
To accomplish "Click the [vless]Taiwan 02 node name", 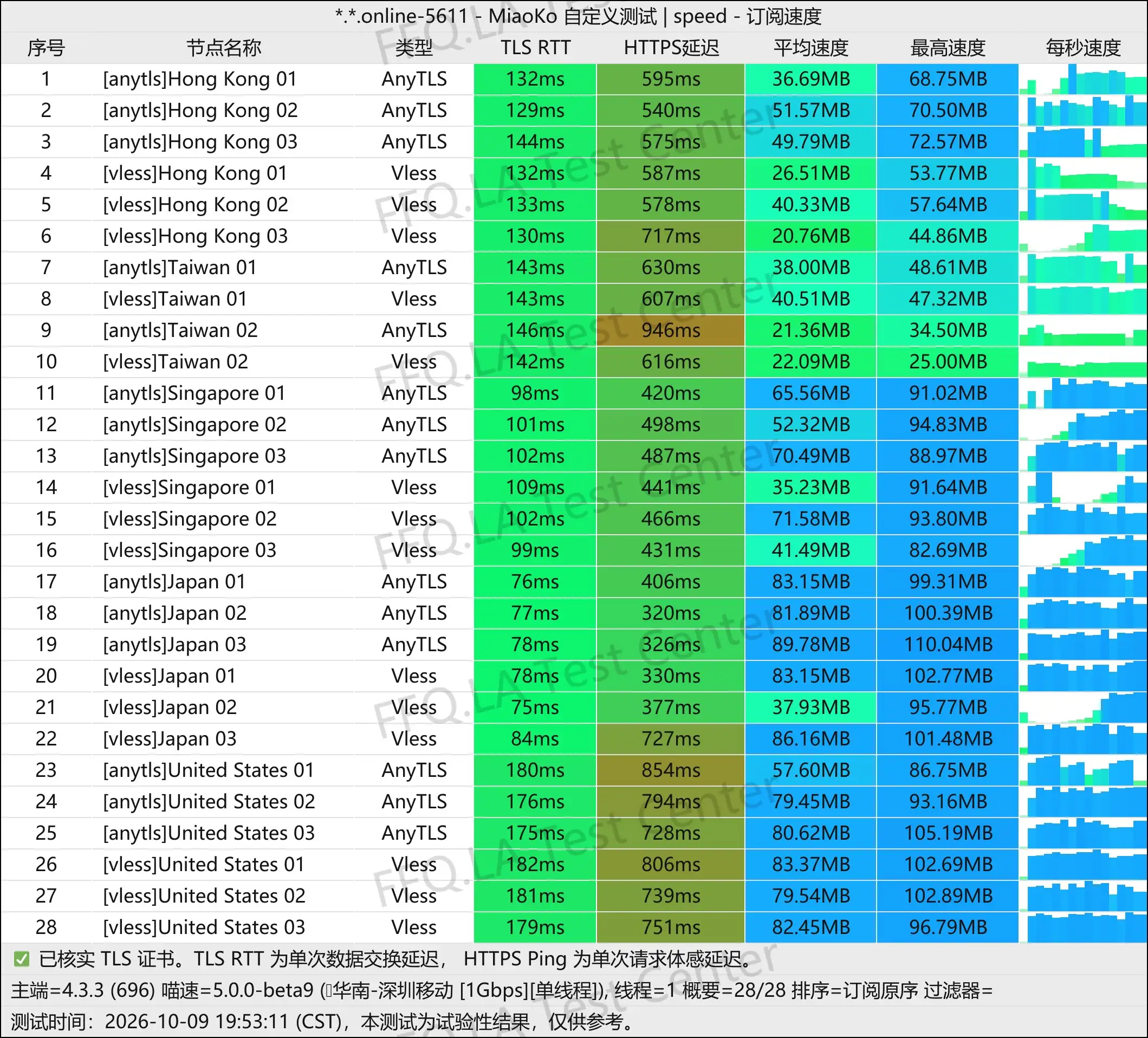I will pos(176,361).
